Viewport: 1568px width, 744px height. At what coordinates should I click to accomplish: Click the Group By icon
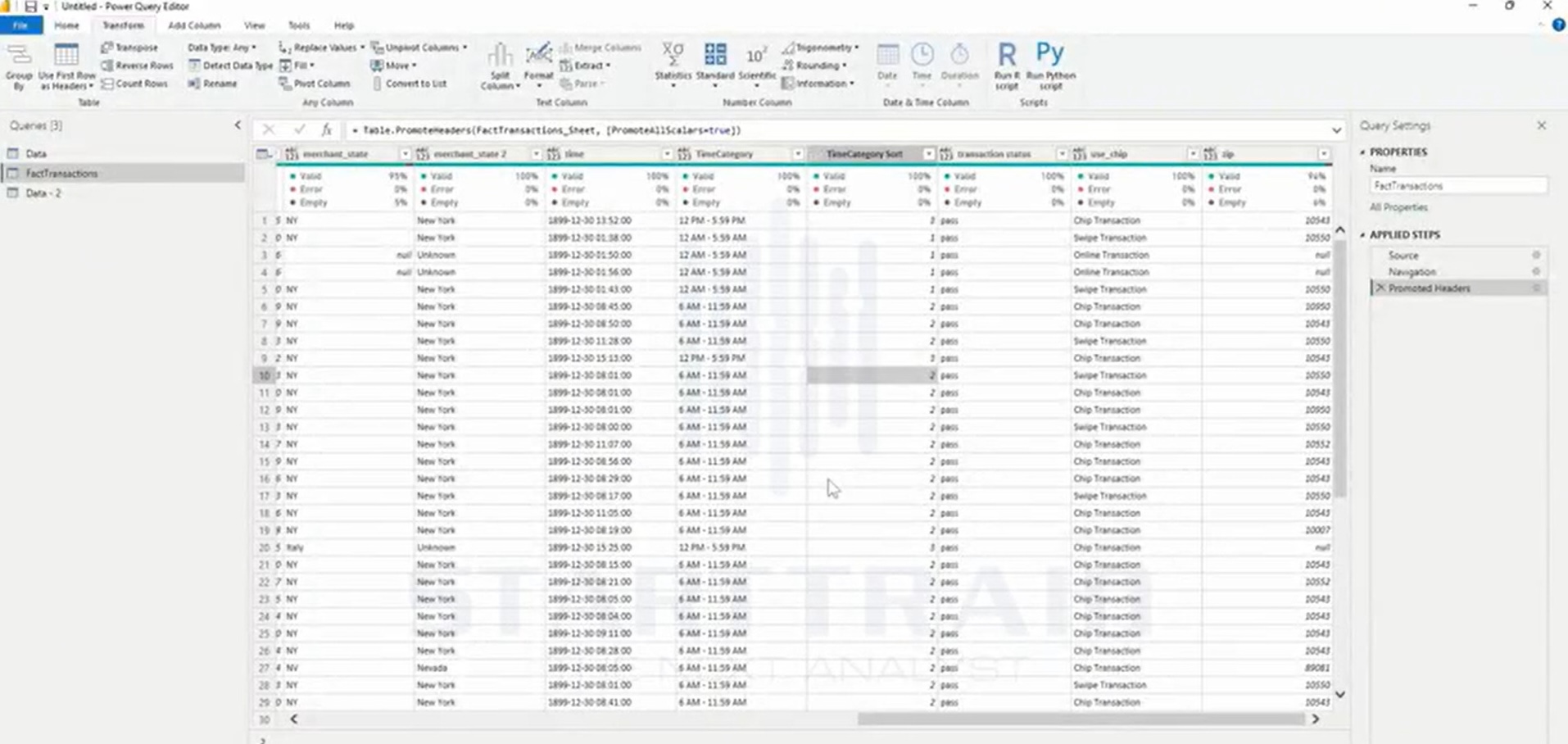19,66
